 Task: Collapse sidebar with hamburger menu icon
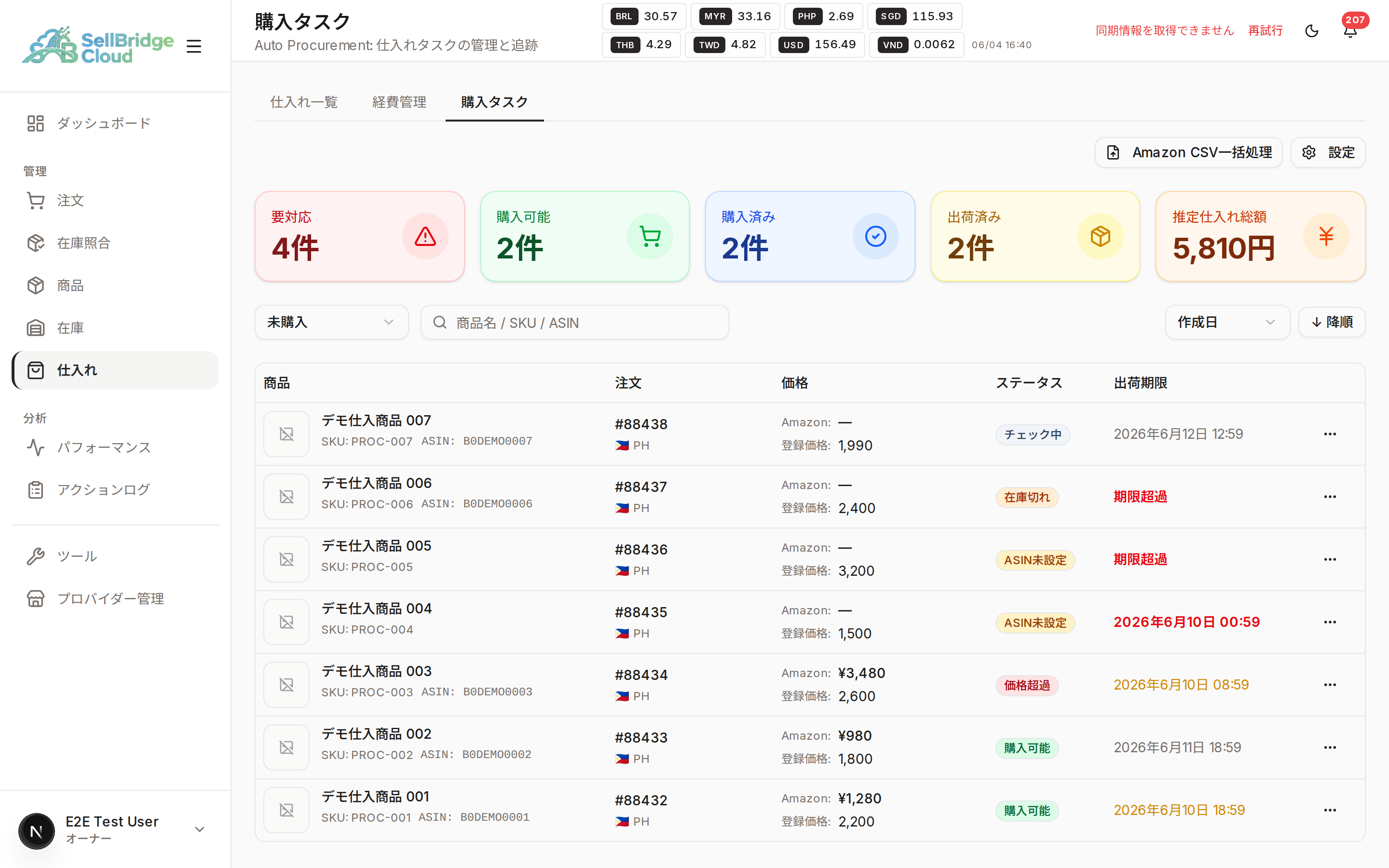point(194,46)
